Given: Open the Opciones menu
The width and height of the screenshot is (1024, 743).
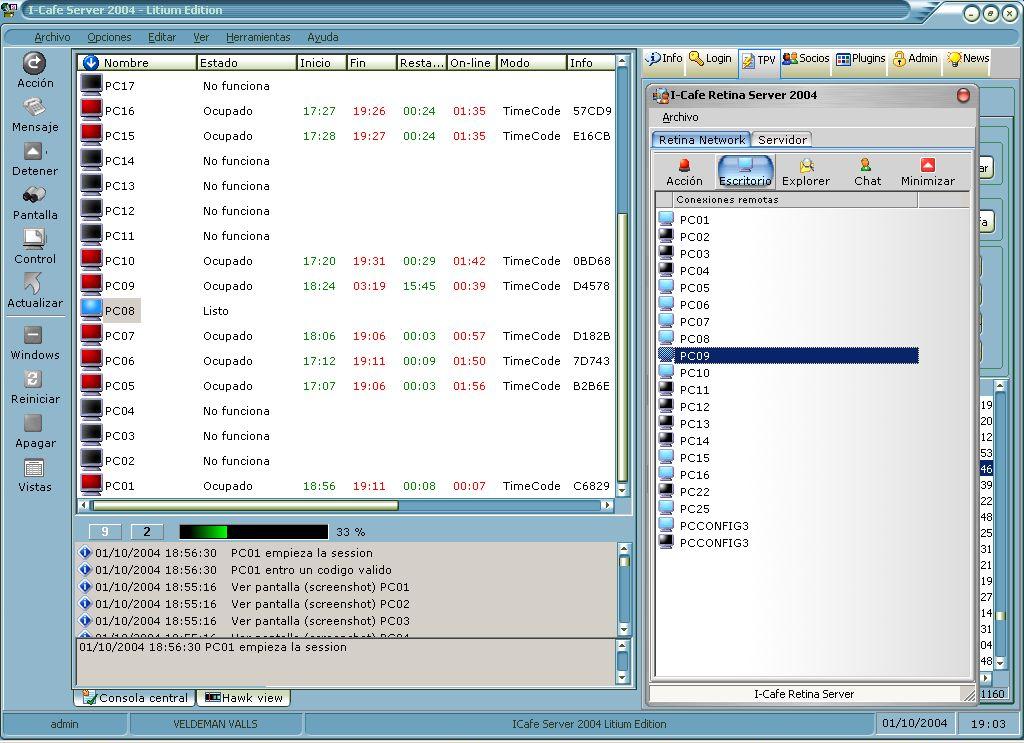Looking at the screenshot, I should [109, 37].
